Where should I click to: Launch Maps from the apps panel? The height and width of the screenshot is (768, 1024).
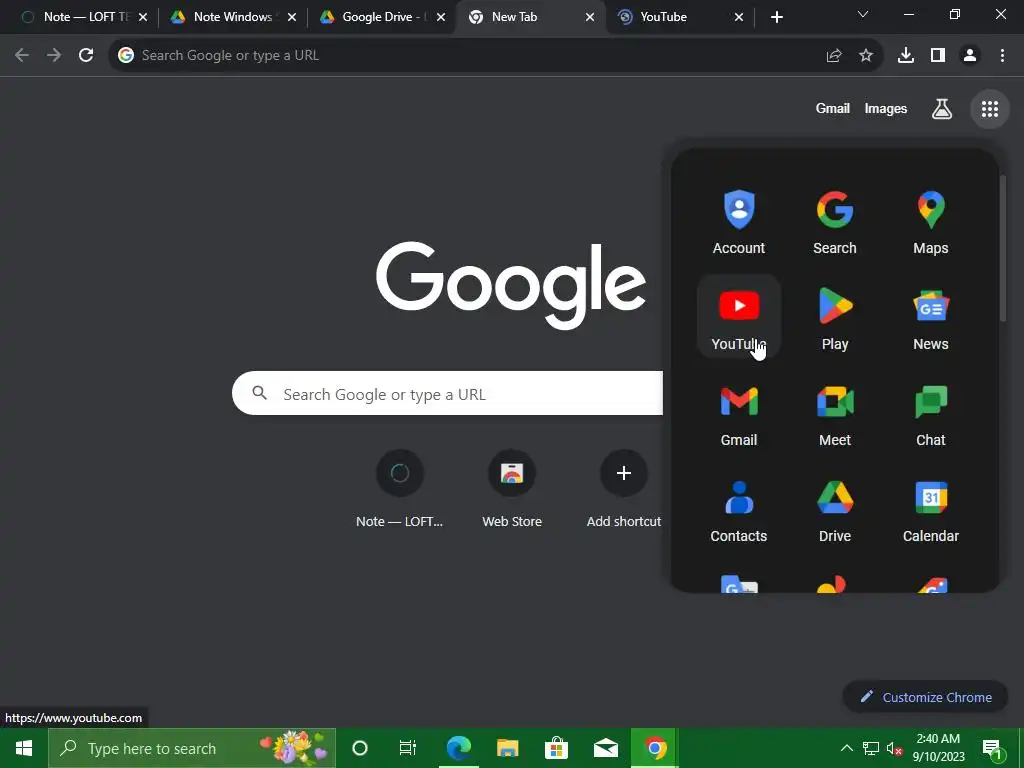[x=931, y=222]
